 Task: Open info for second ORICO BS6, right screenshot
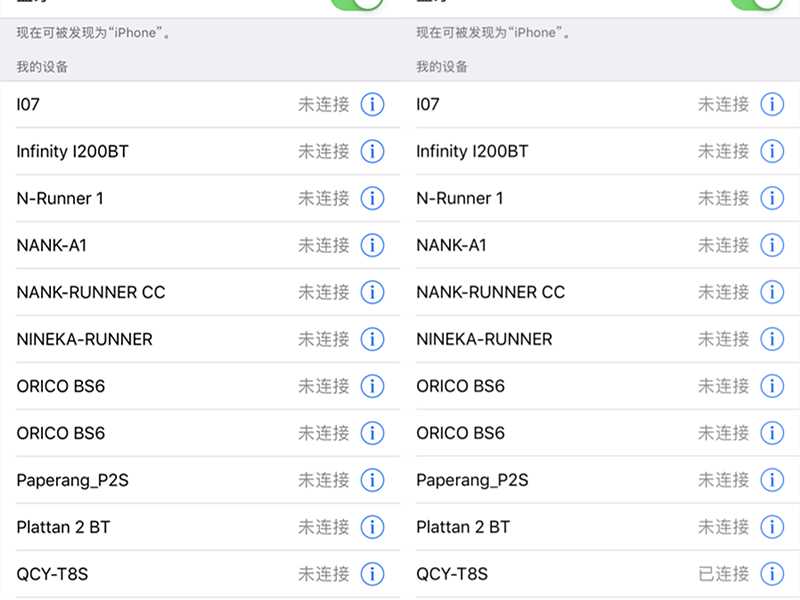(772, 433)
